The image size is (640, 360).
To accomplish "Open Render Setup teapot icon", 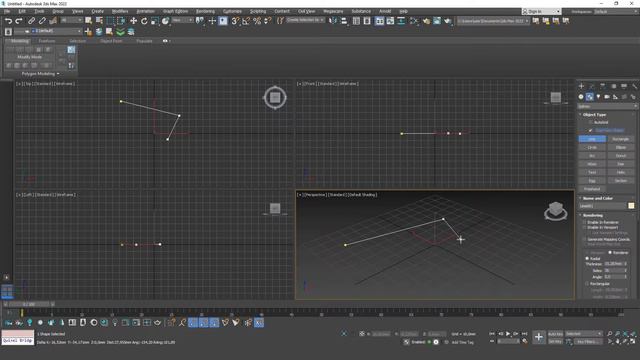I will click(427, 21).
